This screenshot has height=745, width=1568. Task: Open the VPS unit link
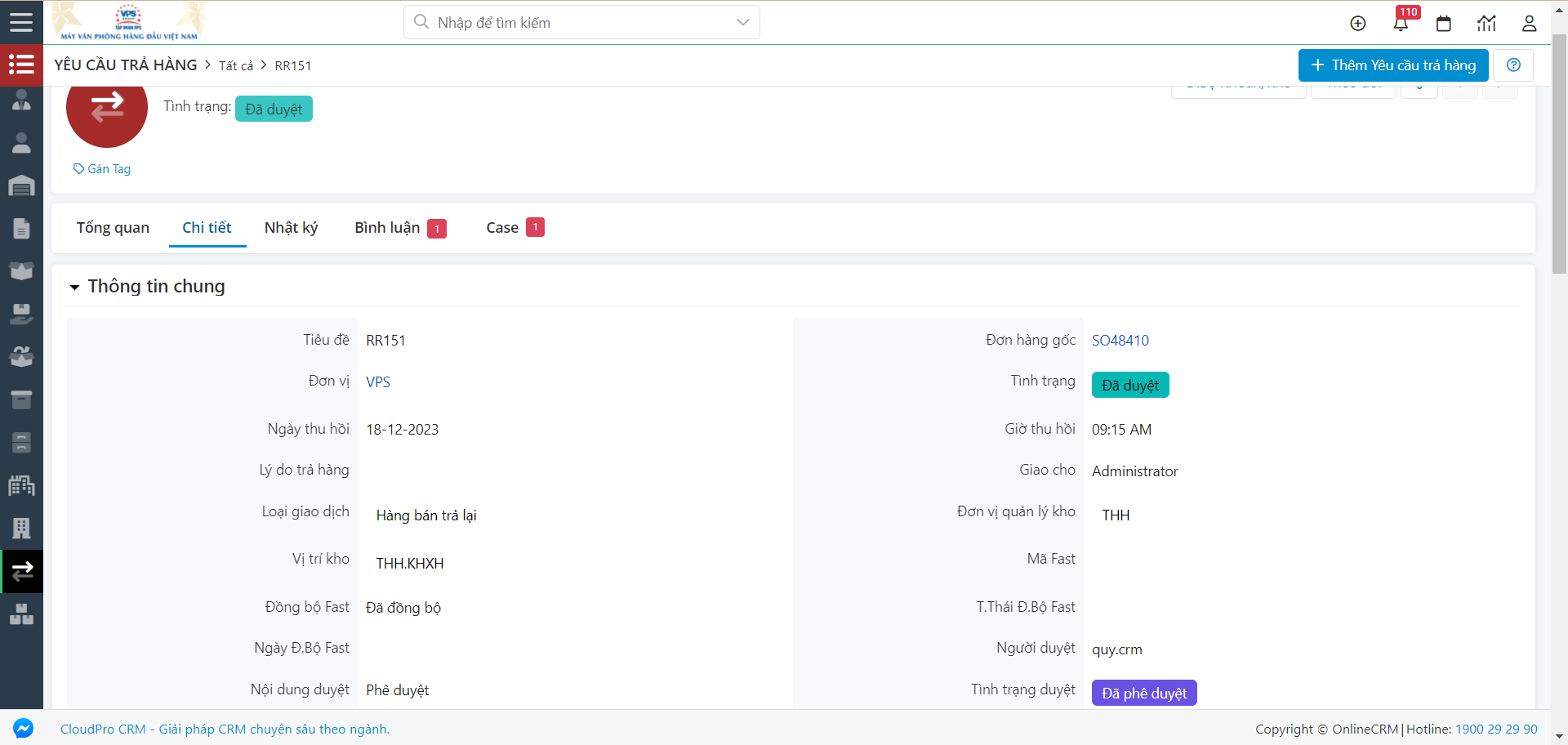[378, 382]
